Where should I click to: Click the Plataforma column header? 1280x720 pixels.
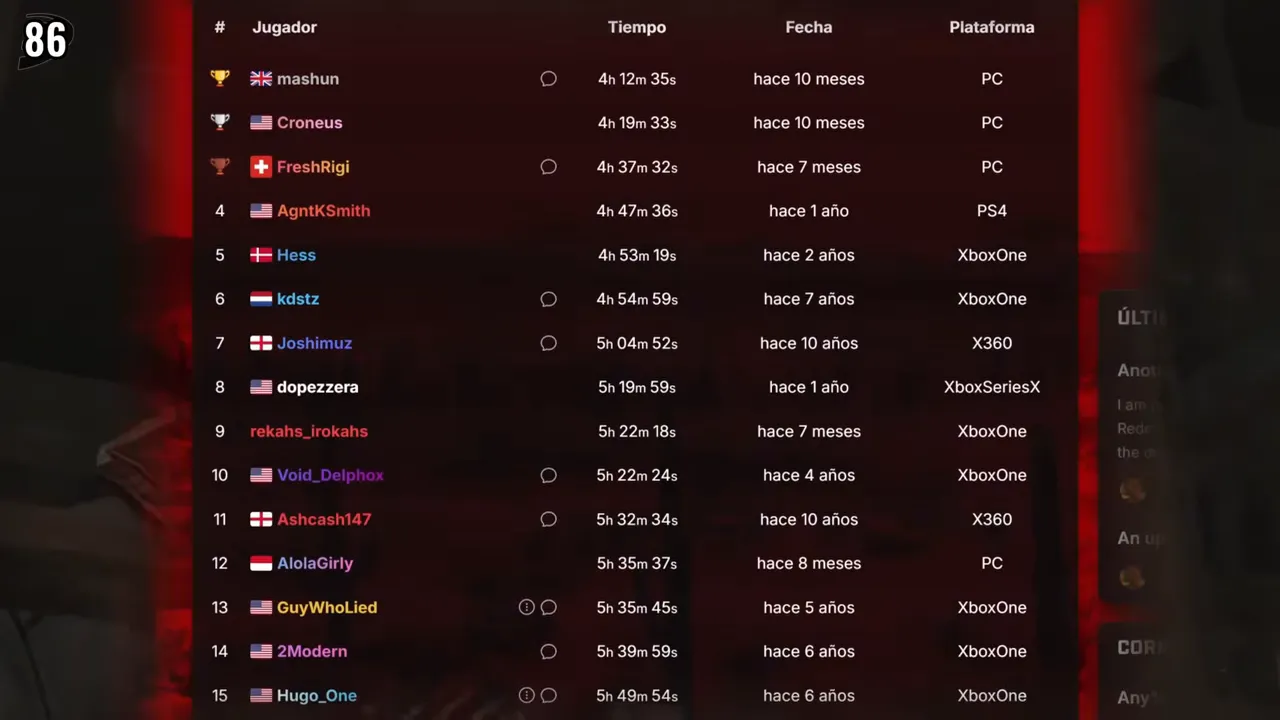991,27
